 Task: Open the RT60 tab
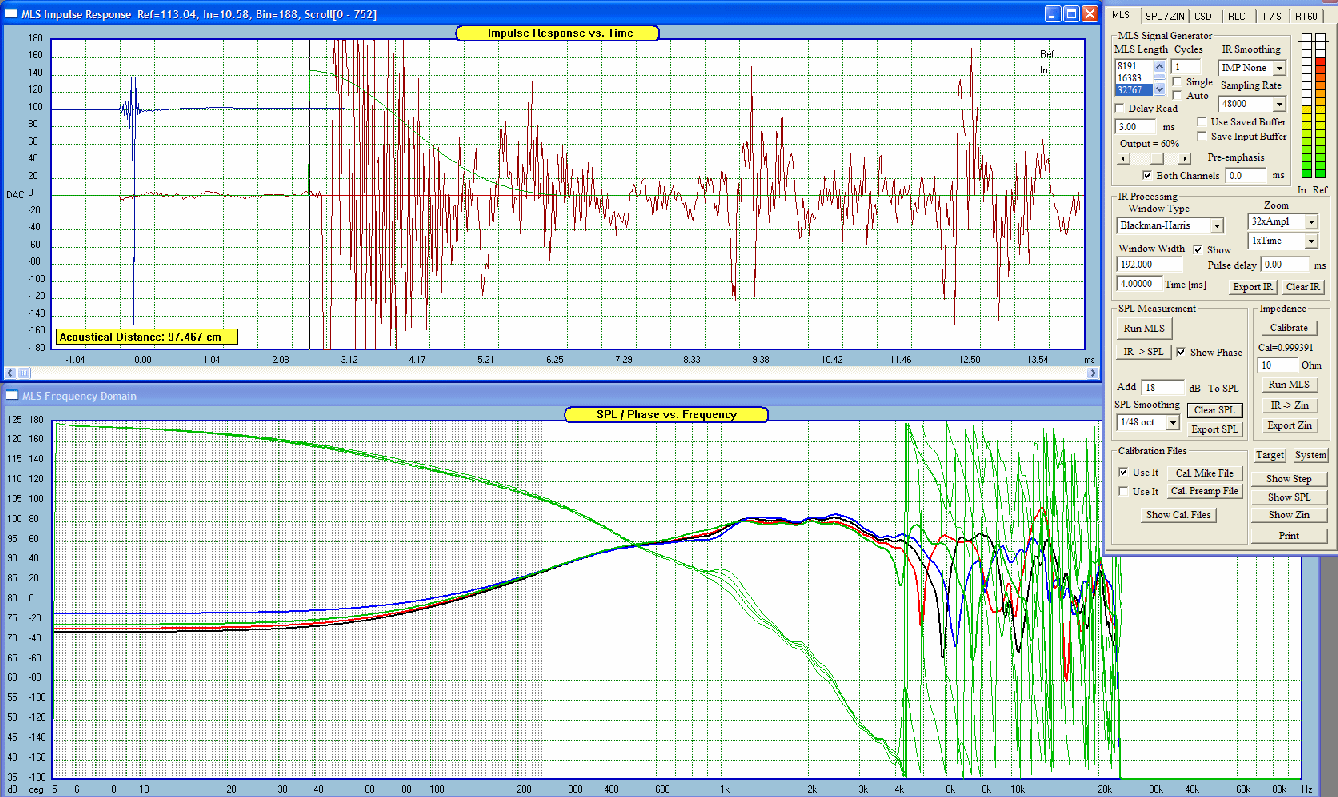1306,16
